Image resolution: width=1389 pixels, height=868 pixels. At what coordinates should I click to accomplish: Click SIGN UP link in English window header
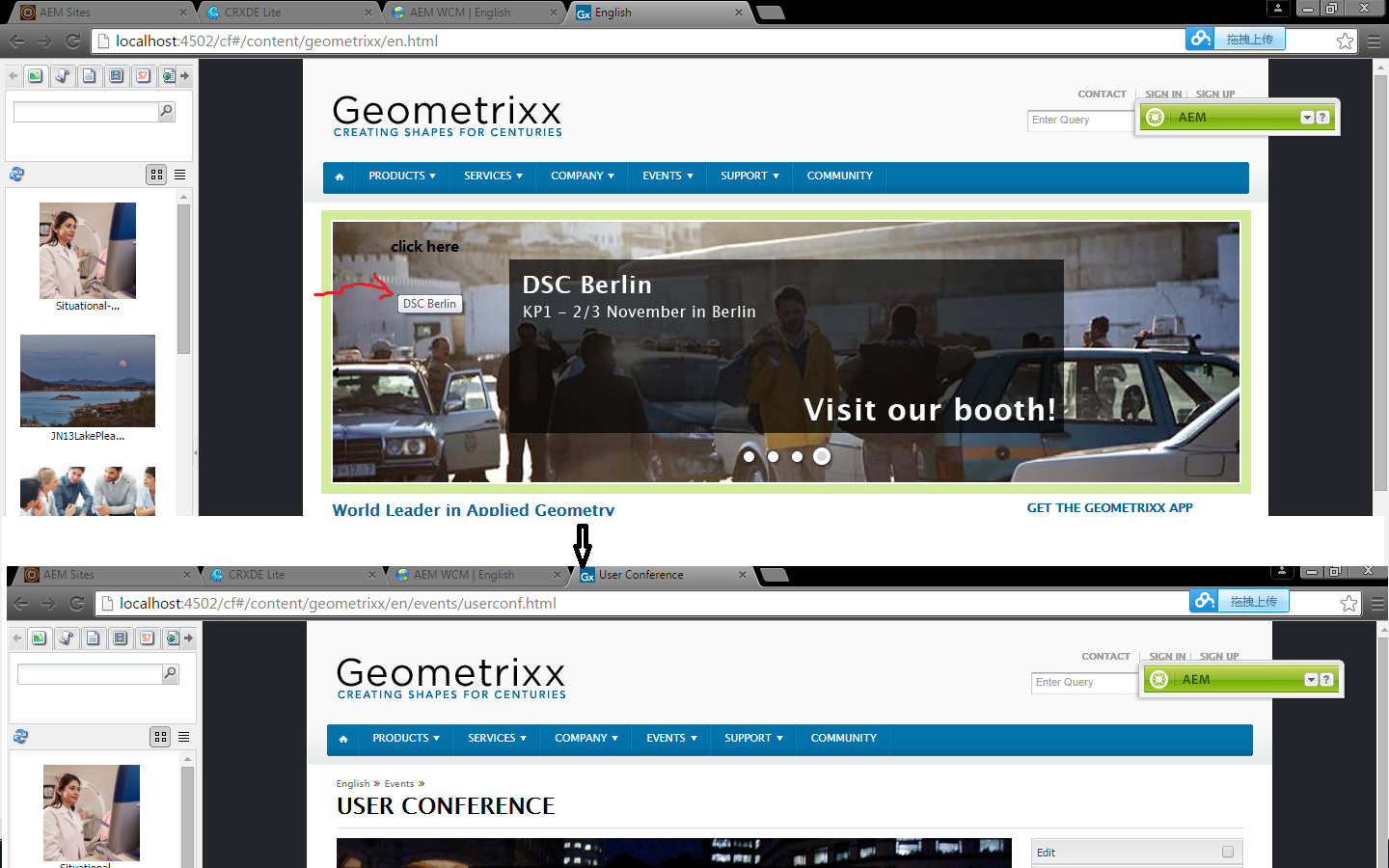point(1215,95)
